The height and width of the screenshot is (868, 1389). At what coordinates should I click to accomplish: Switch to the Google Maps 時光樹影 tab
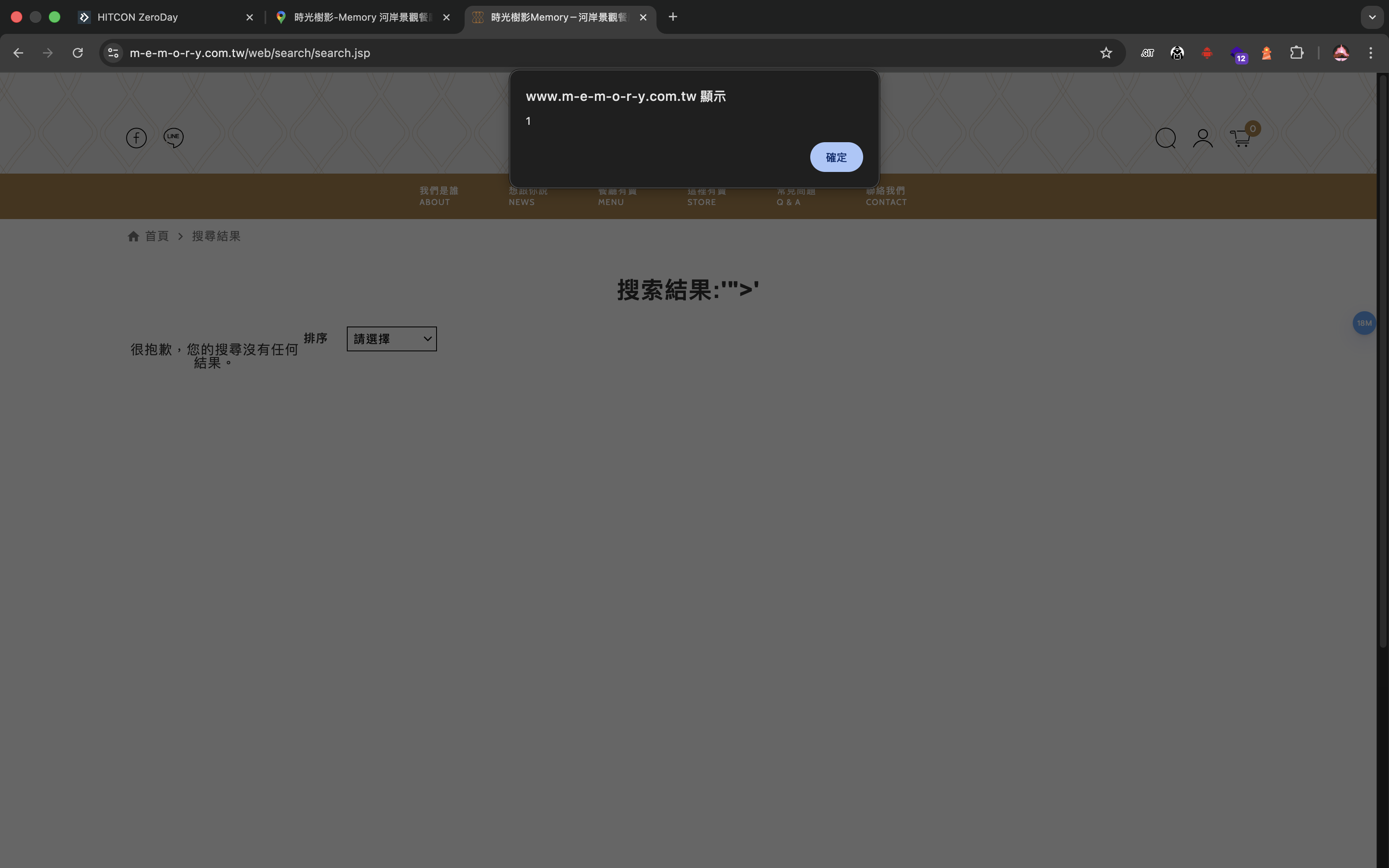363,17
